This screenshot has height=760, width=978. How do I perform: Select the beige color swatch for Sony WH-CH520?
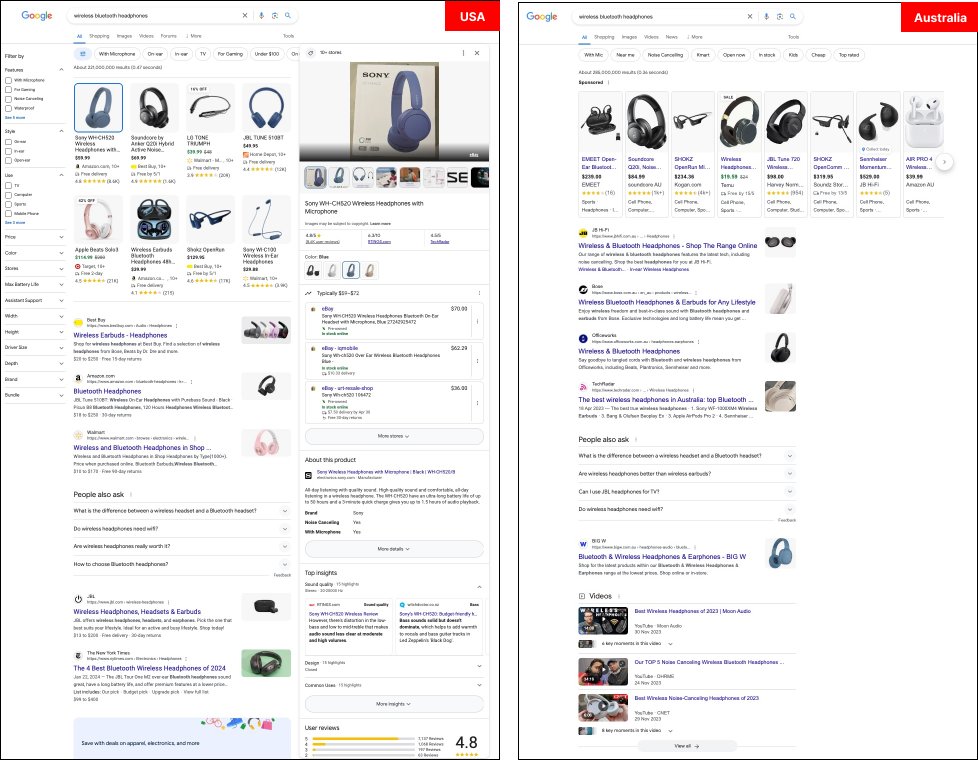point(370,270)
